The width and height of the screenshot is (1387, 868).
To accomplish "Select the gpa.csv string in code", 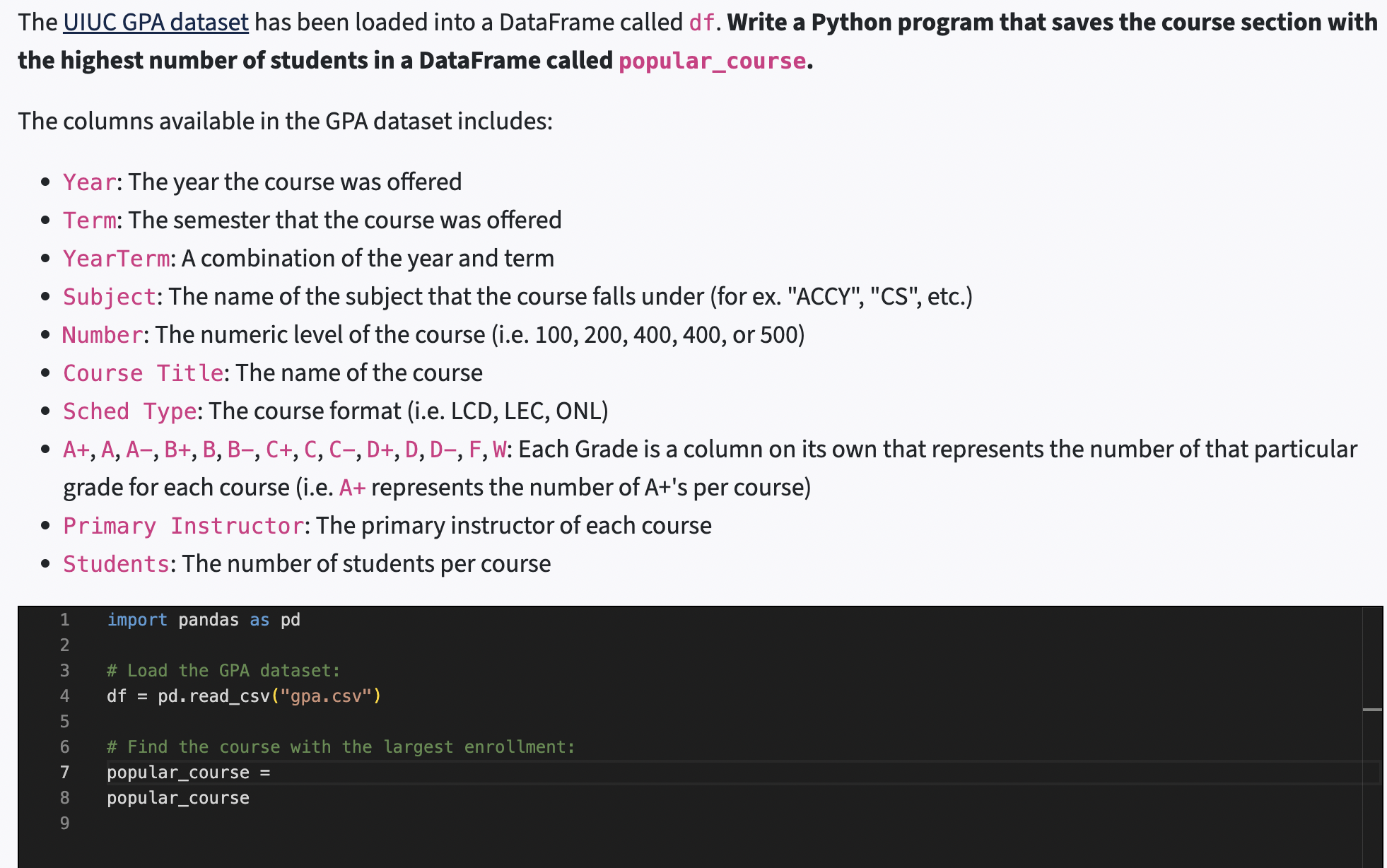I will coord(328,696).
